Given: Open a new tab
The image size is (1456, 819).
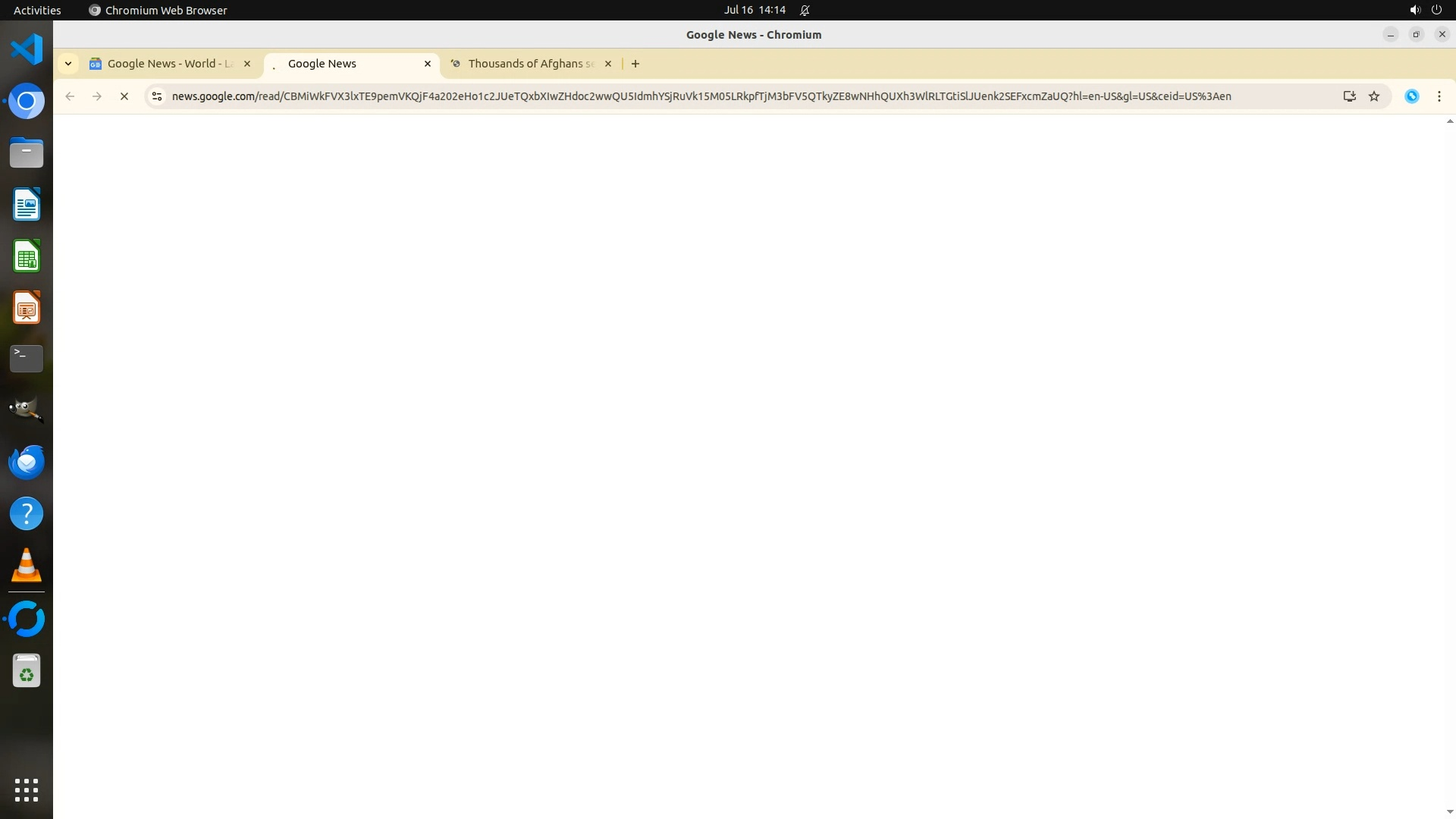Looking at the screenshot, I should [635, 64].
